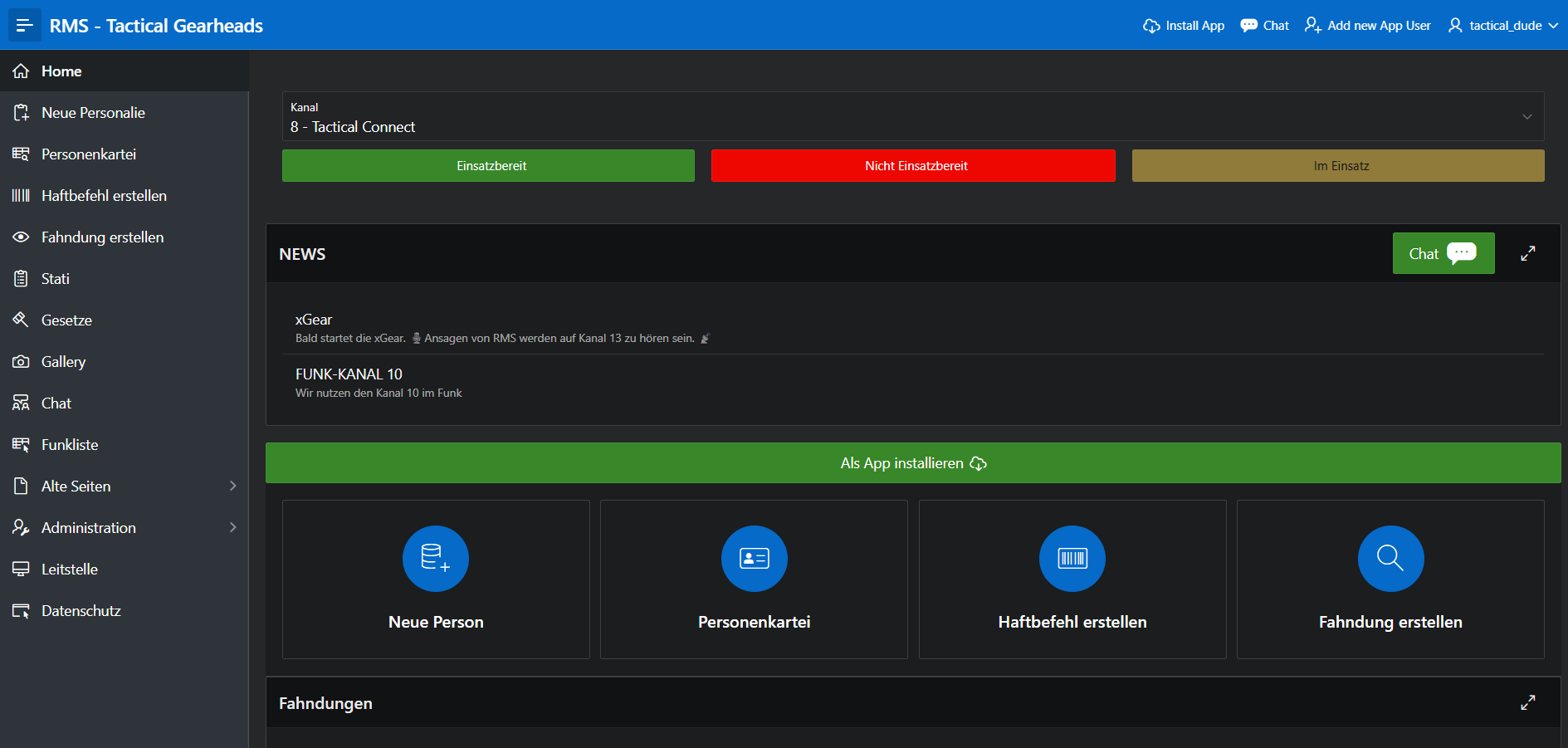Open the Kanal dropdown selector
Image resolution: width=1568 pixels, height=748 pixels.
pyautogui.click(x=913, y=117)
